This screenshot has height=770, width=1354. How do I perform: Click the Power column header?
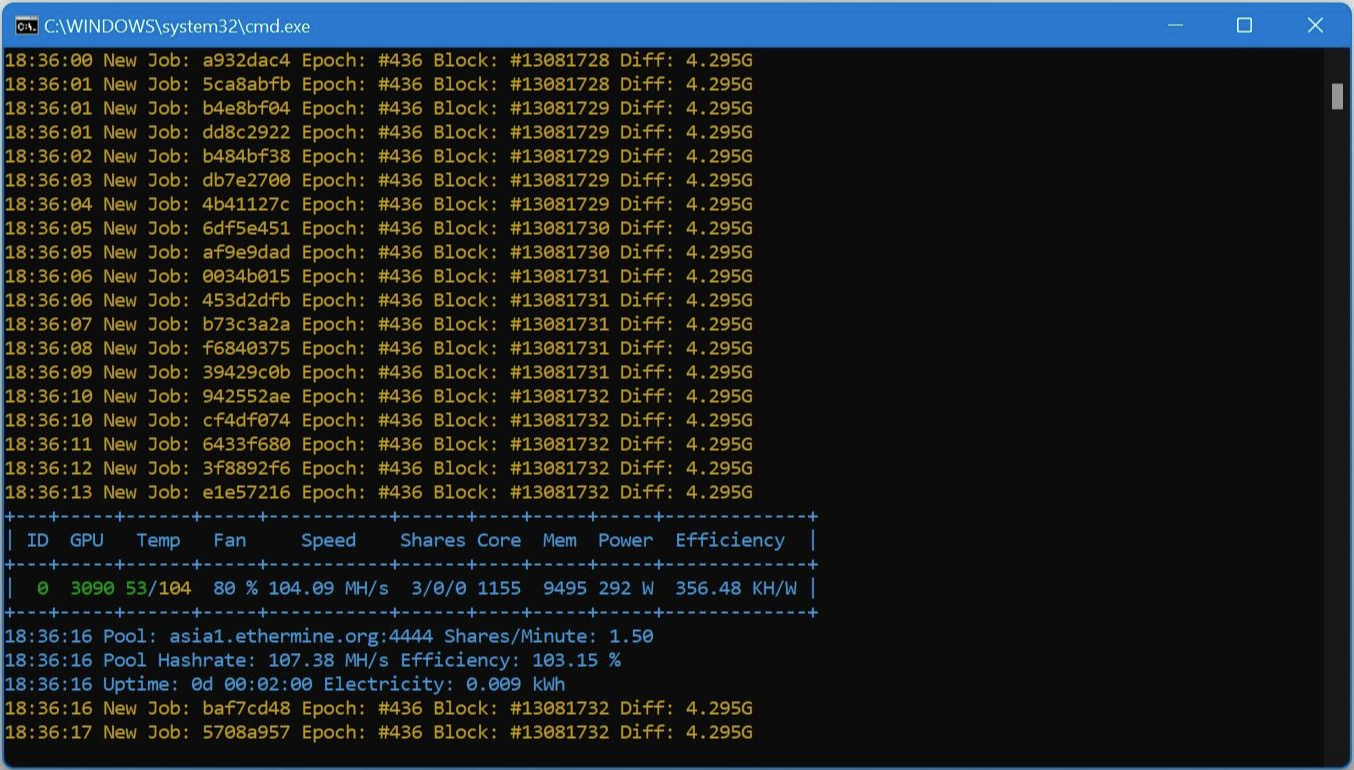pos(626,540)
